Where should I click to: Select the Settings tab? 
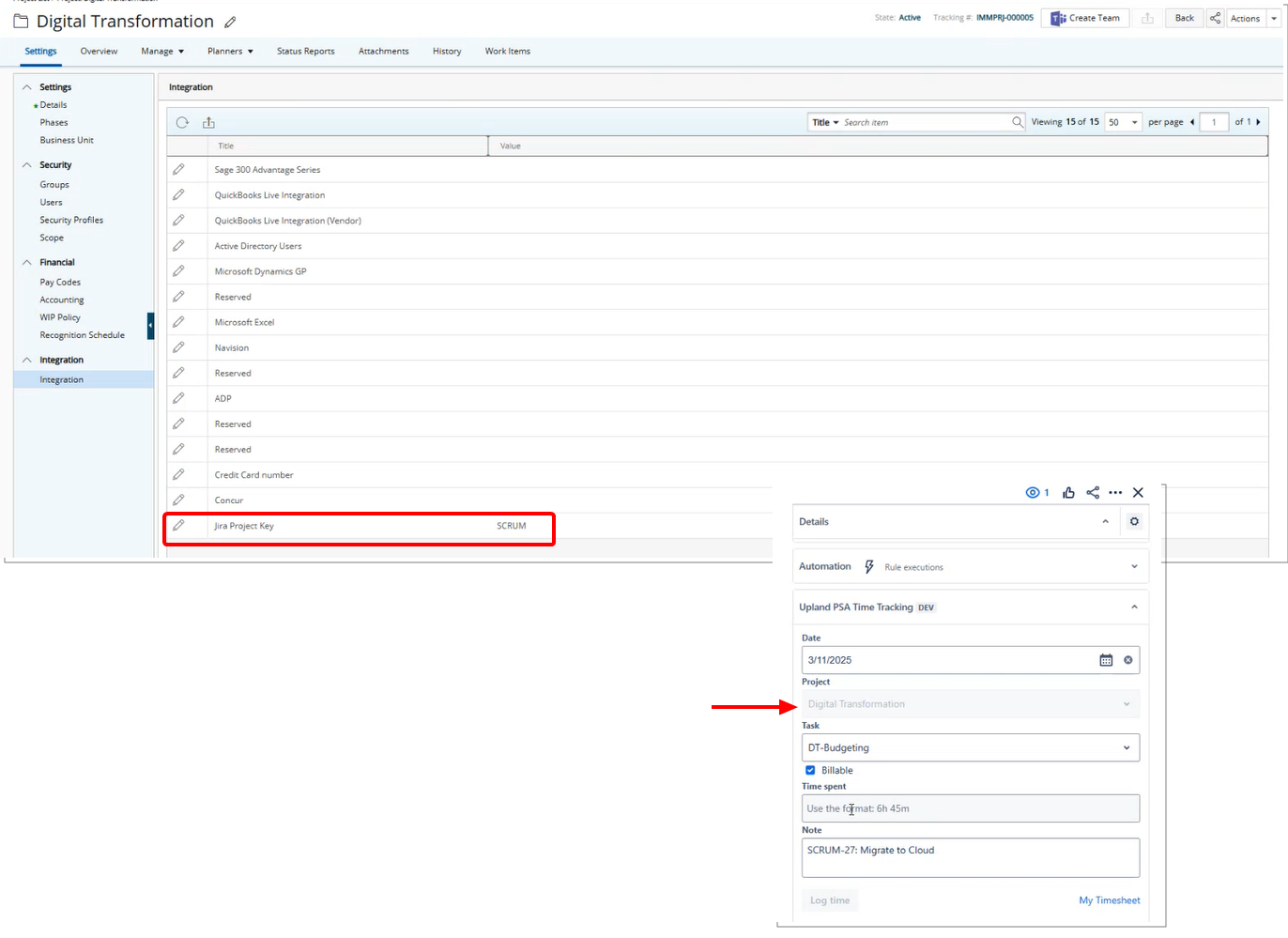click(40, 51)
